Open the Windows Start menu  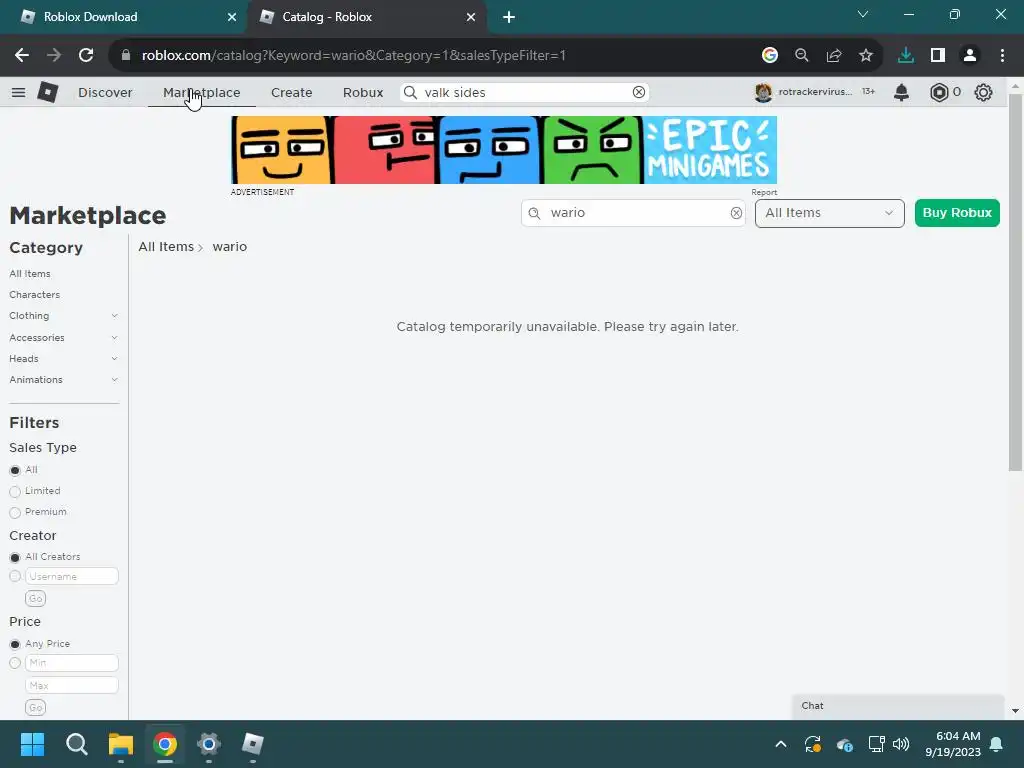click(32, 744)
